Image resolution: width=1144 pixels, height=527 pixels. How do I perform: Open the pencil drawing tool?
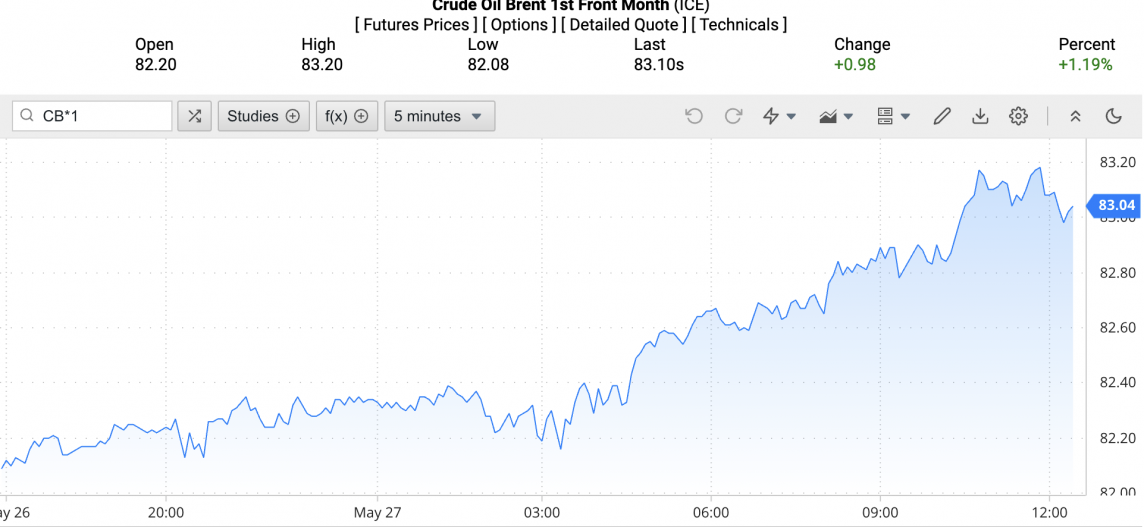click(941, 116)
